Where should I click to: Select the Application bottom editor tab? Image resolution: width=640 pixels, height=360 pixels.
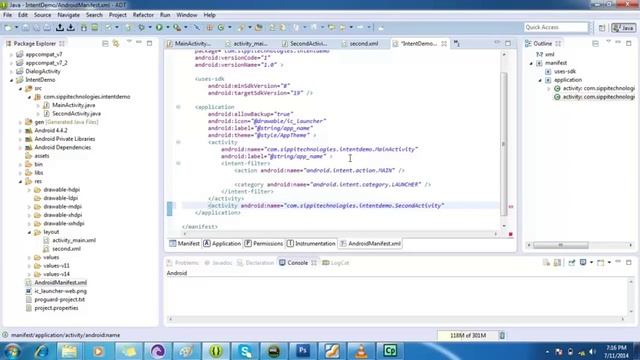coord(222,243)
